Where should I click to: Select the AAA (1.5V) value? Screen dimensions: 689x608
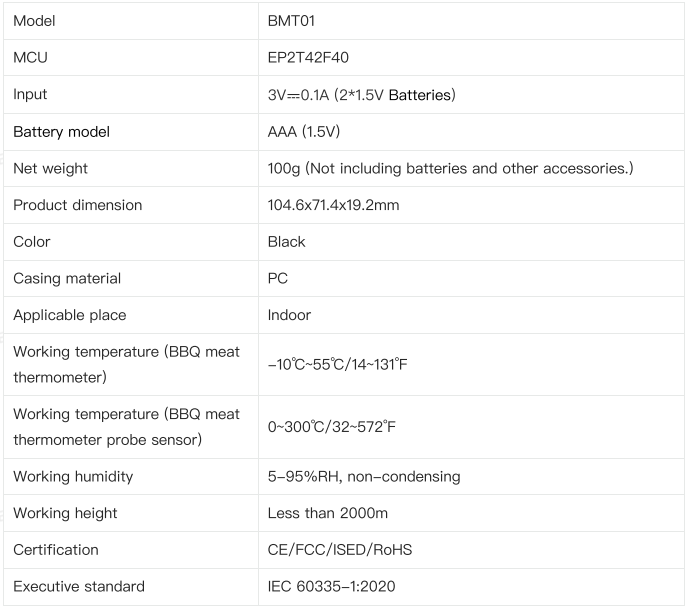tap(304, 131)
